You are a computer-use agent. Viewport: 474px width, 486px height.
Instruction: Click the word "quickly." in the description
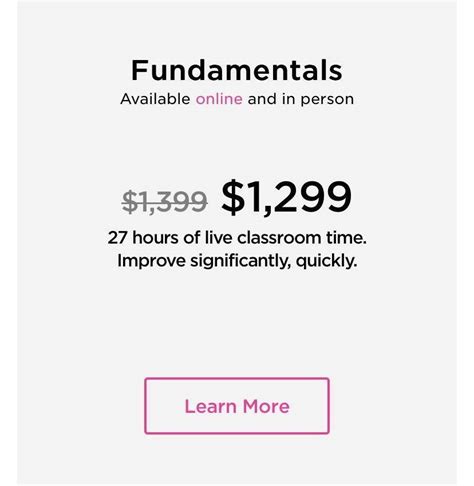point(326,261)
